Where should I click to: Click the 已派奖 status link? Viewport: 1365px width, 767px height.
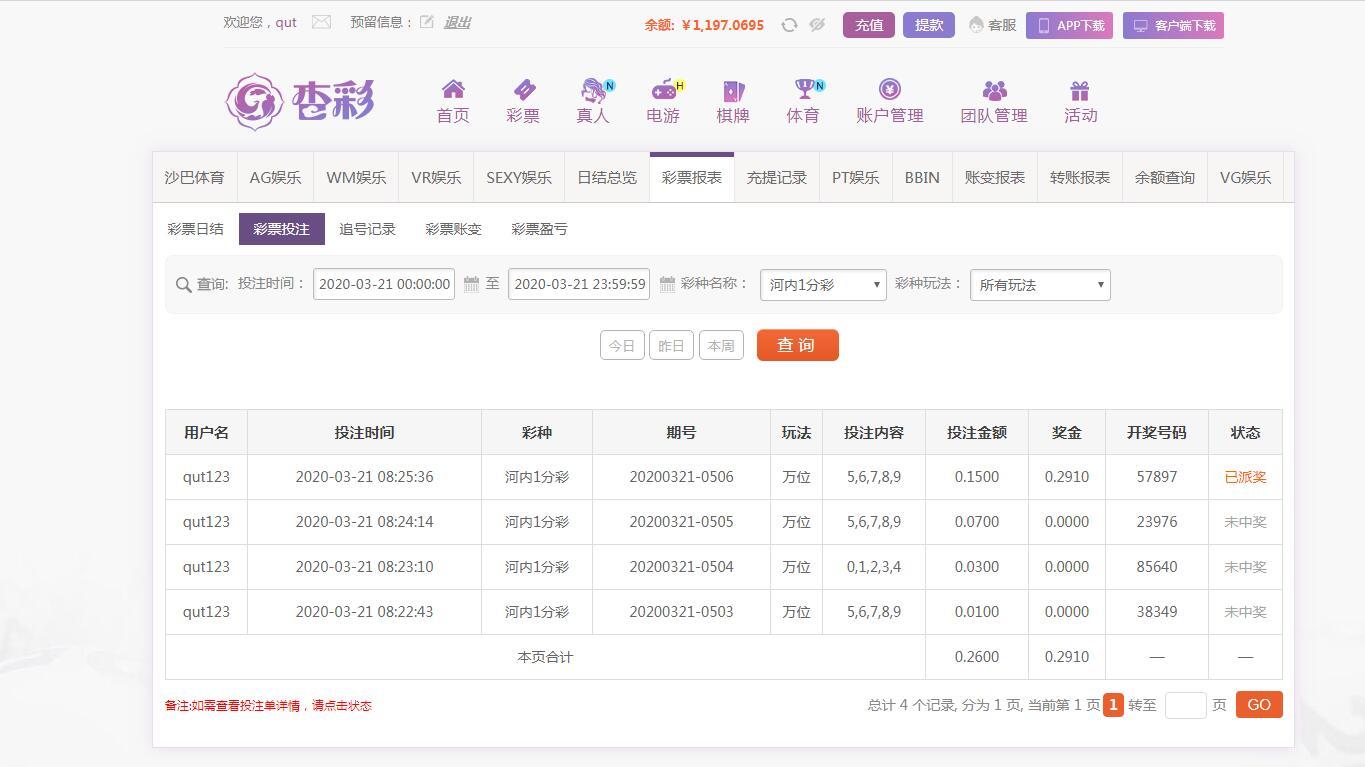click(1245, 477)
